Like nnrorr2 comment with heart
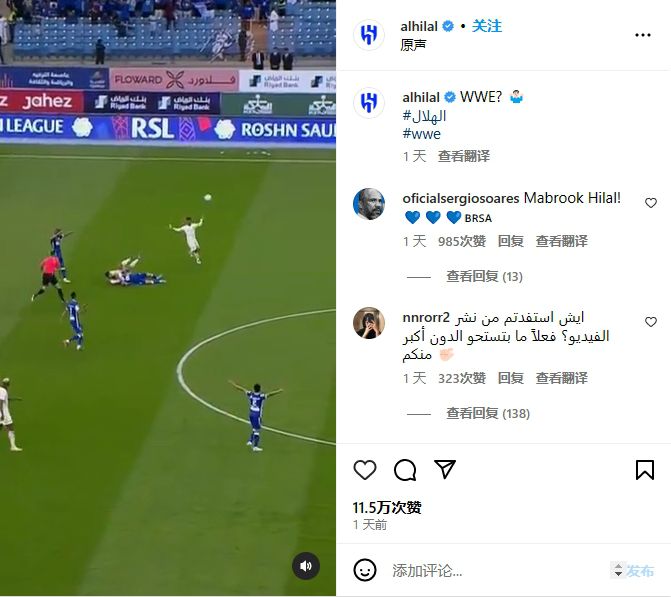 pyautogui.click(x=650, y=322)
